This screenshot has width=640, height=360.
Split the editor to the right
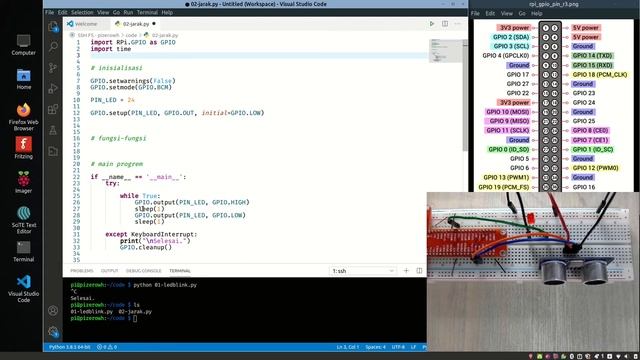[x=445, y=24]
